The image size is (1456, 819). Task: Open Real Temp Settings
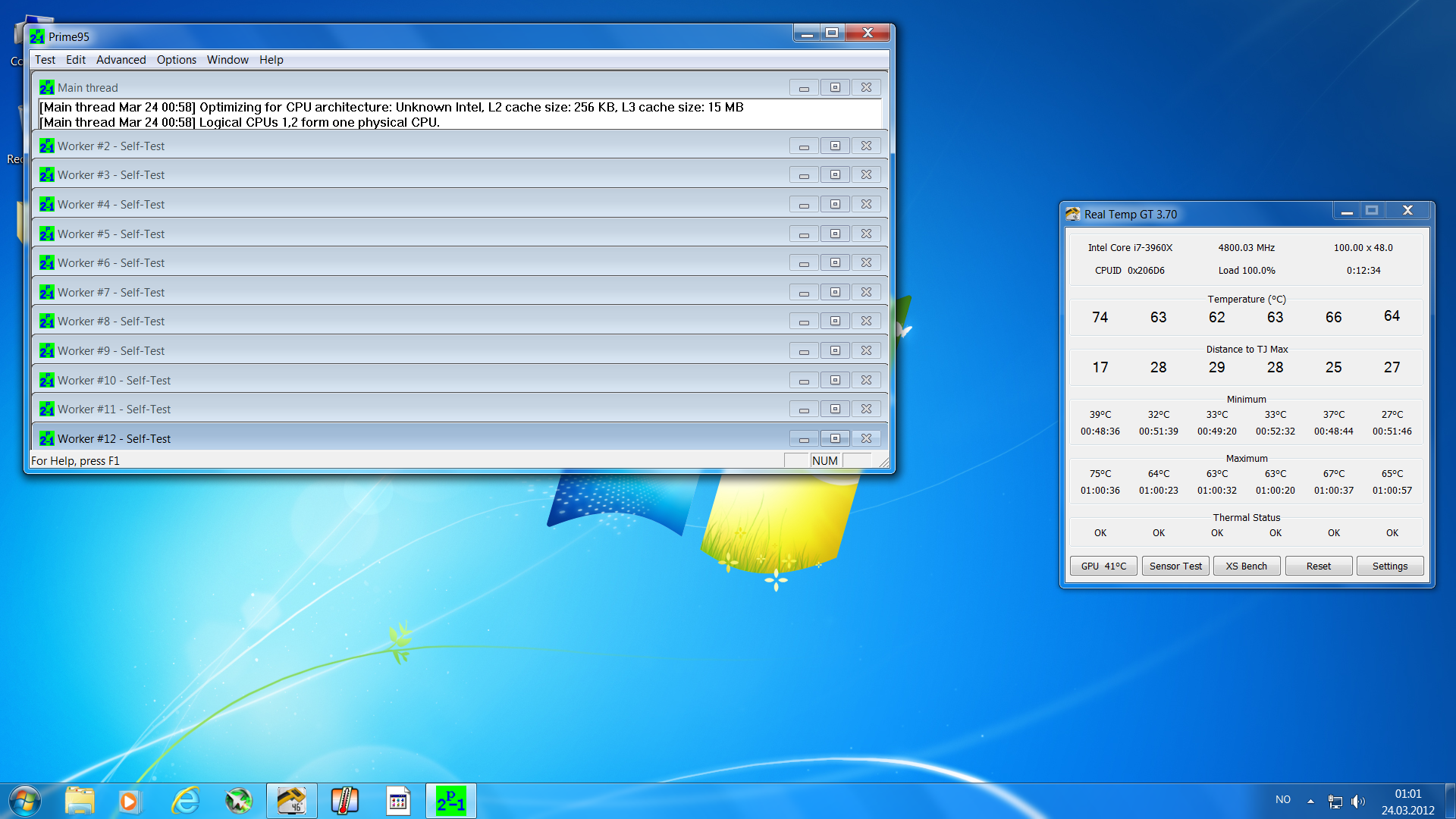[1390, 566]
